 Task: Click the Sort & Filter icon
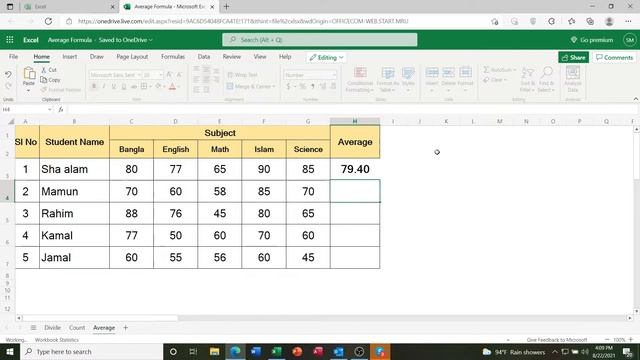tap(527, 73)
